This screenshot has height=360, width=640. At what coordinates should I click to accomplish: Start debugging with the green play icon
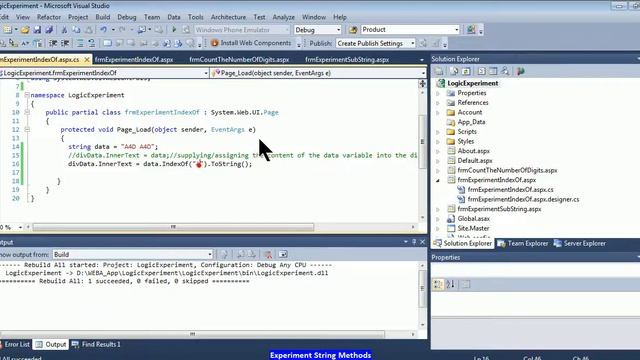click(x=174, y=30)
